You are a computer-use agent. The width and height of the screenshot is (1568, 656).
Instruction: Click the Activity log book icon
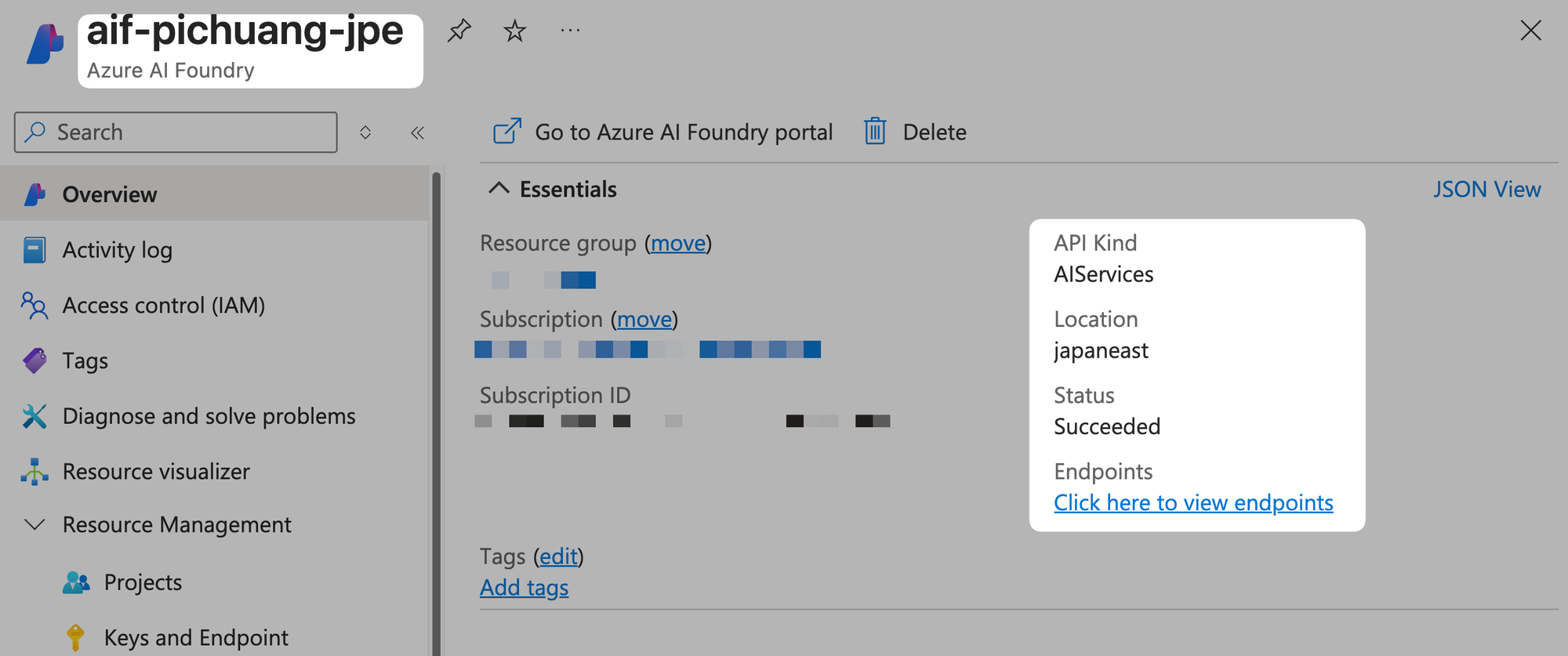coord(34,250)
